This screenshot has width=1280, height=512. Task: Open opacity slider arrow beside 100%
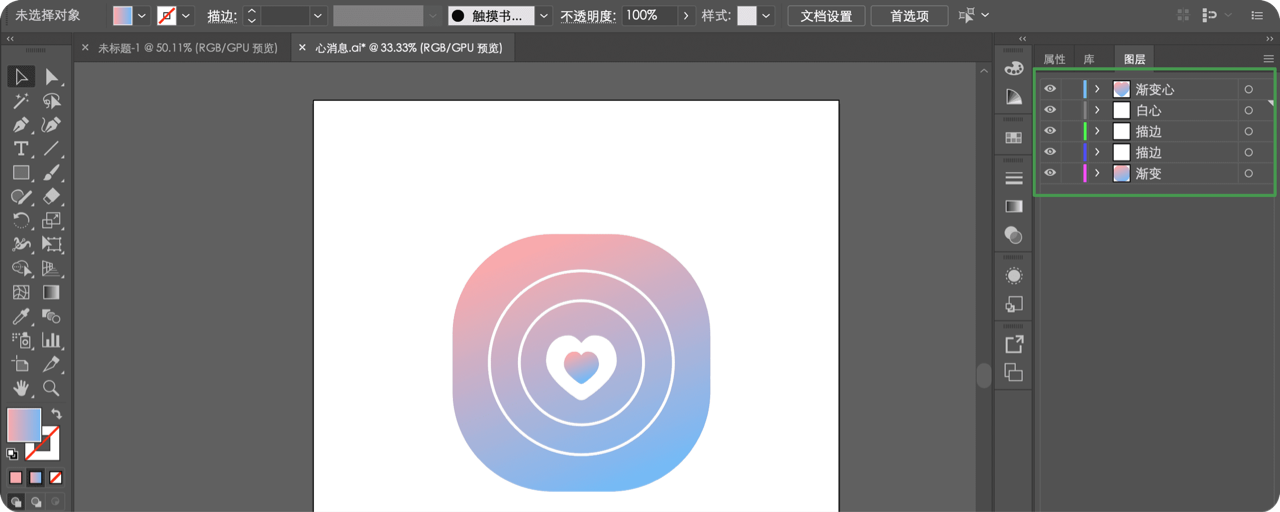(686, 16)
